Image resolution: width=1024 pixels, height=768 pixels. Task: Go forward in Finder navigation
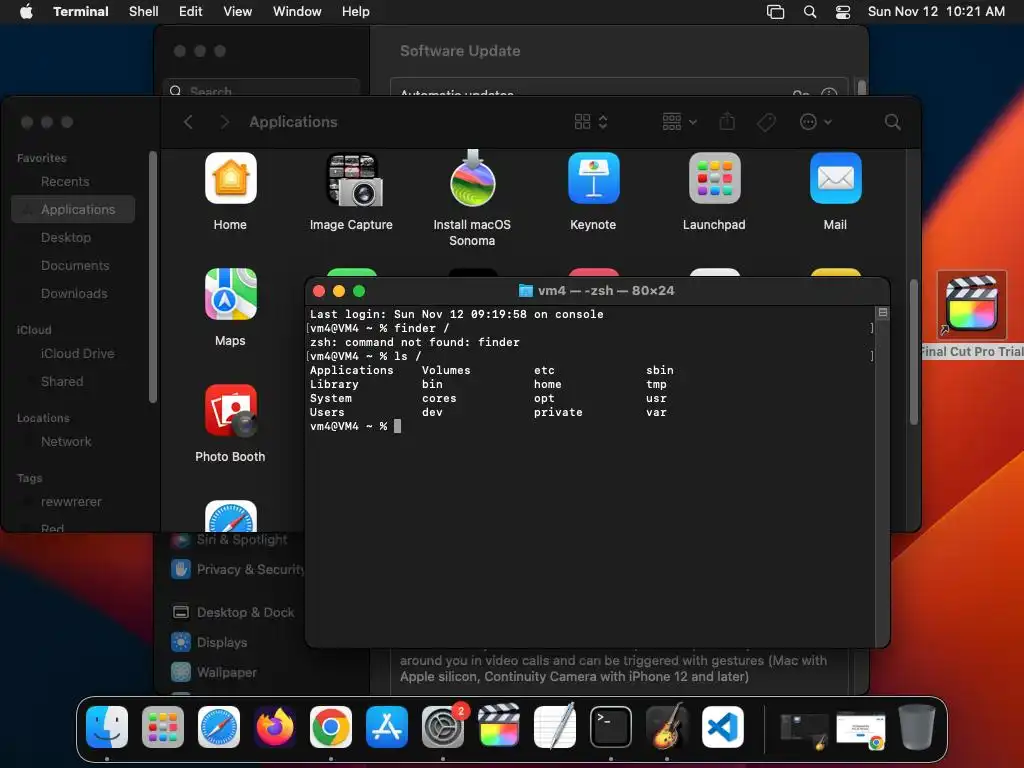[x=224, y=122]
